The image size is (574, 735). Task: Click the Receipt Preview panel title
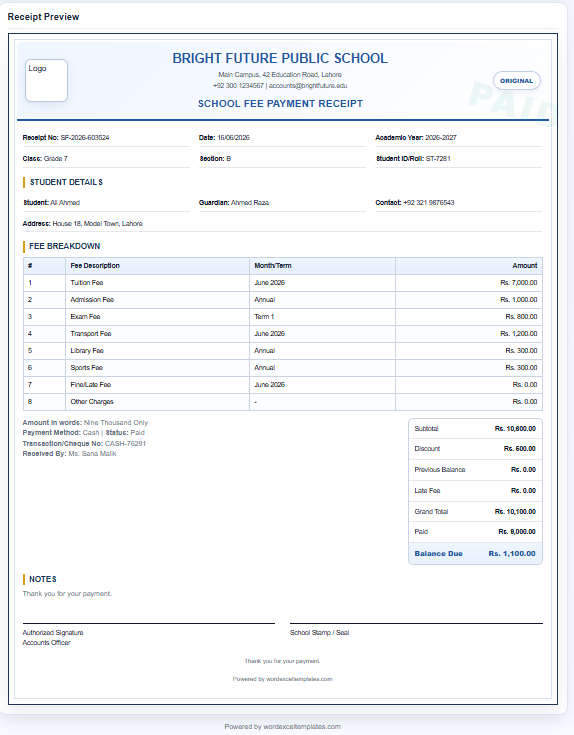44,17
